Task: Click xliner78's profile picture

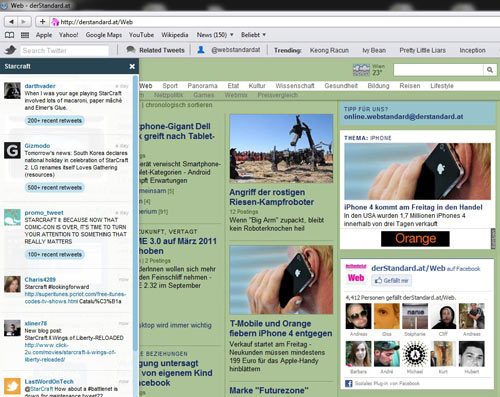Action: coord(12,328)
